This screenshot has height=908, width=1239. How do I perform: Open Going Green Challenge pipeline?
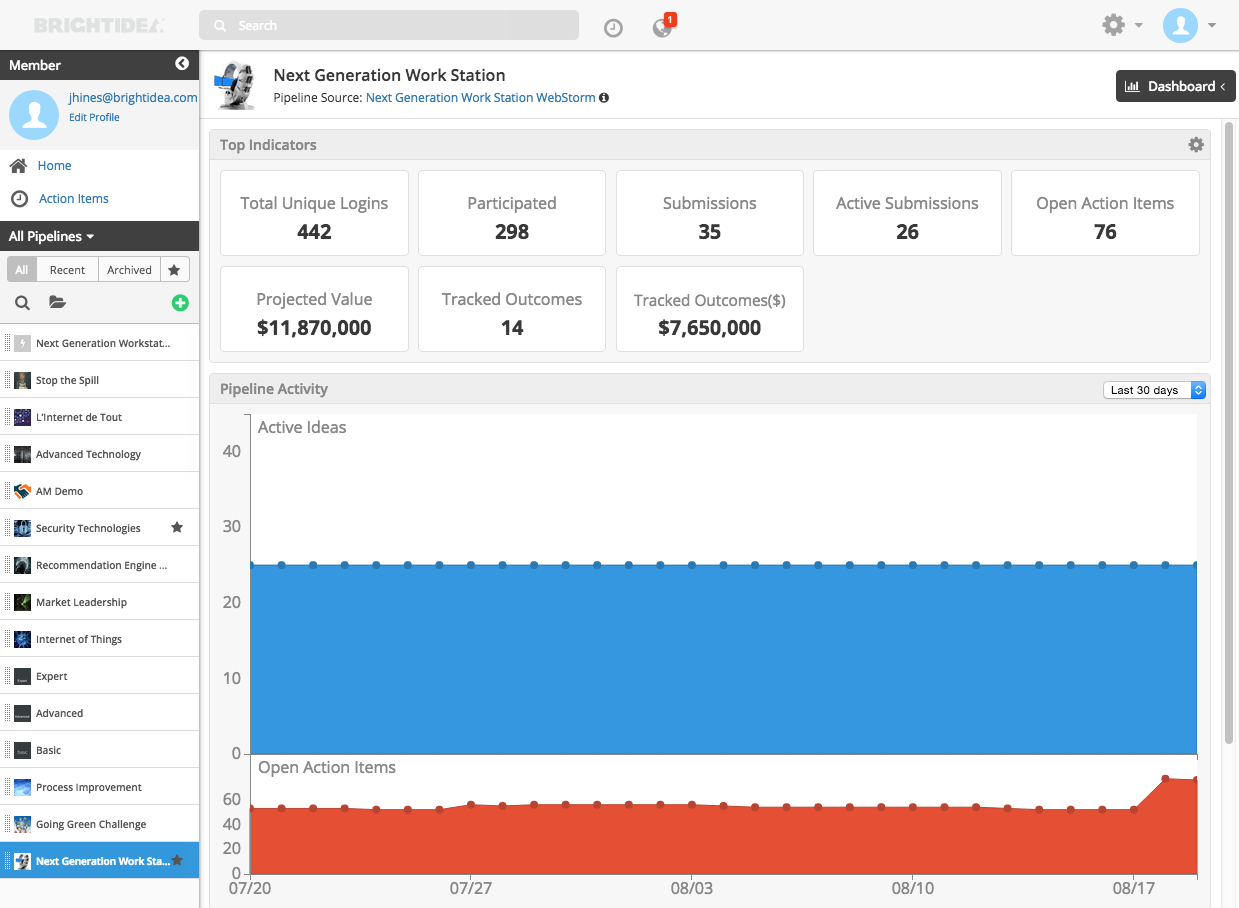[100, 824]
